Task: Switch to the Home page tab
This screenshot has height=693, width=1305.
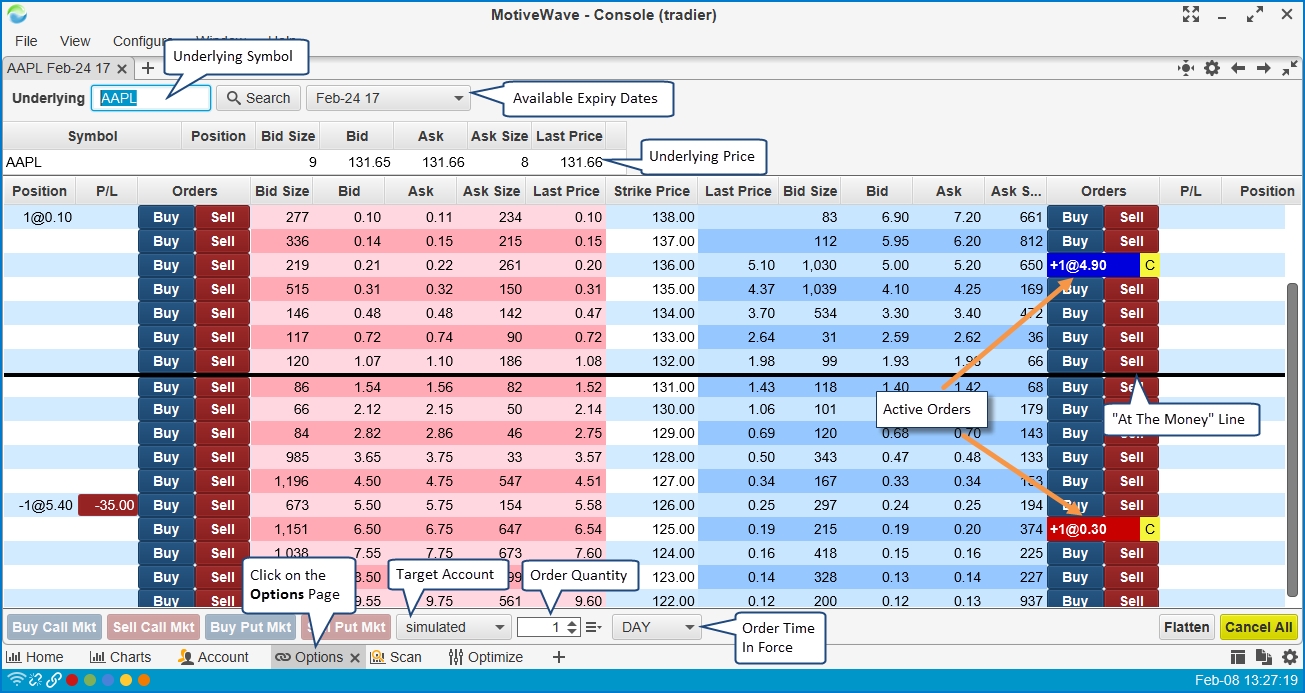Action: (35, 657)
